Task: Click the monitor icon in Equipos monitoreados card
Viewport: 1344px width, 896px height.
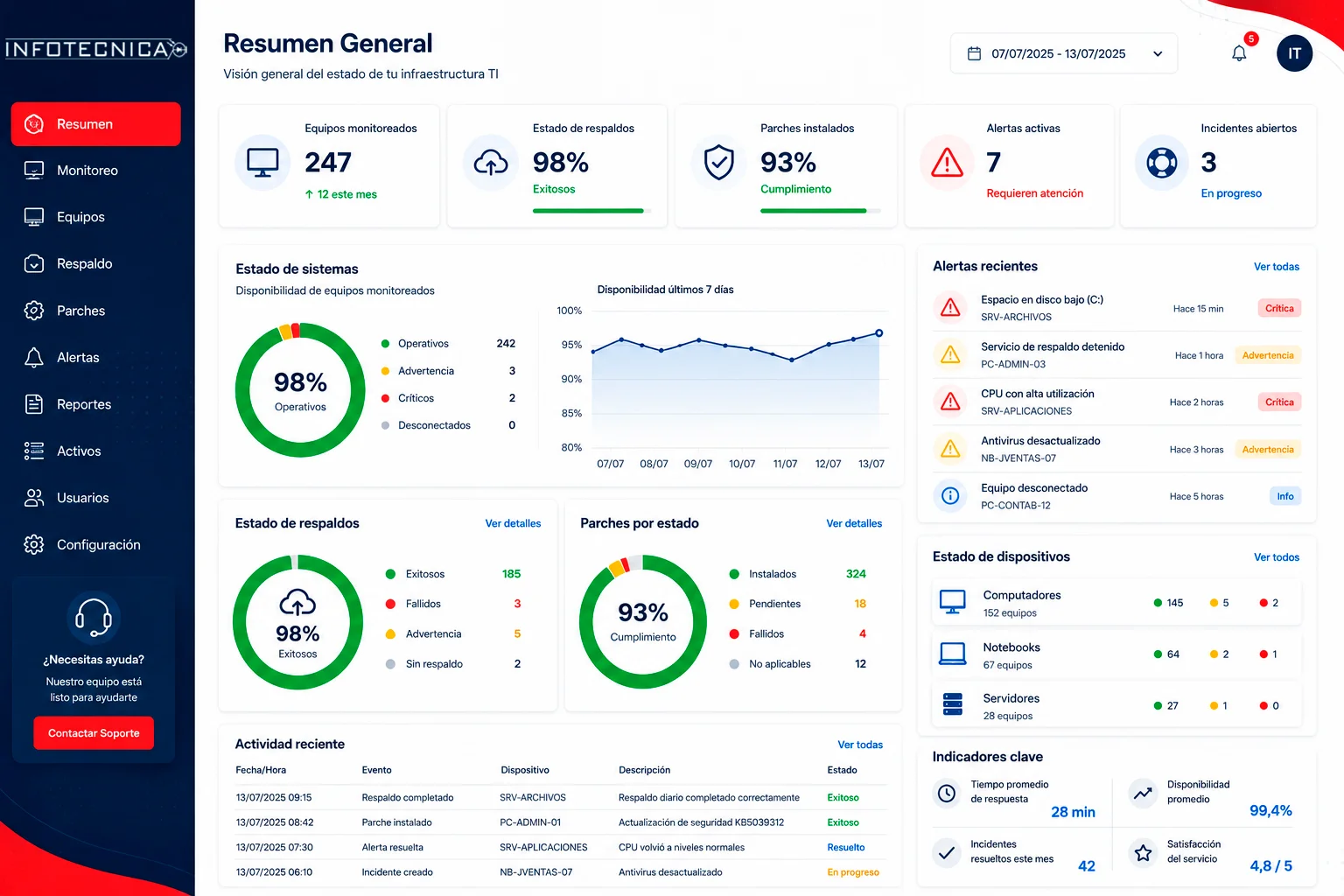Action: point(262,163)
